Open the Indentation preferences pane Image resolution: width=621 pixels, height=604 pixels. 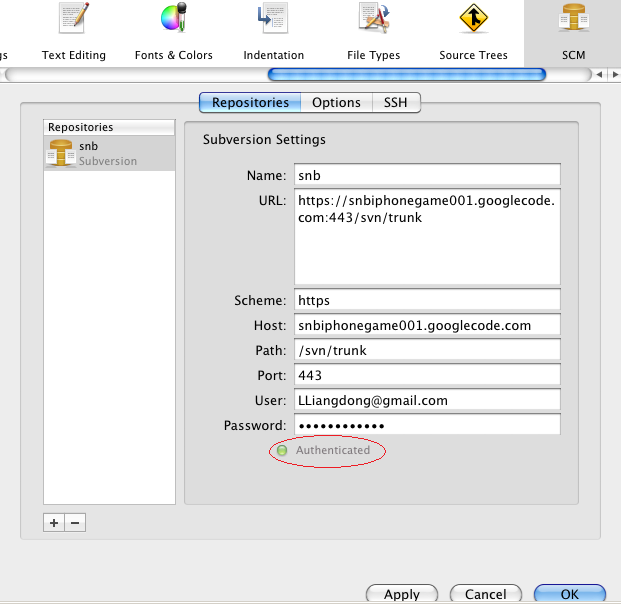pyautogui.click(x=274, y=32)
